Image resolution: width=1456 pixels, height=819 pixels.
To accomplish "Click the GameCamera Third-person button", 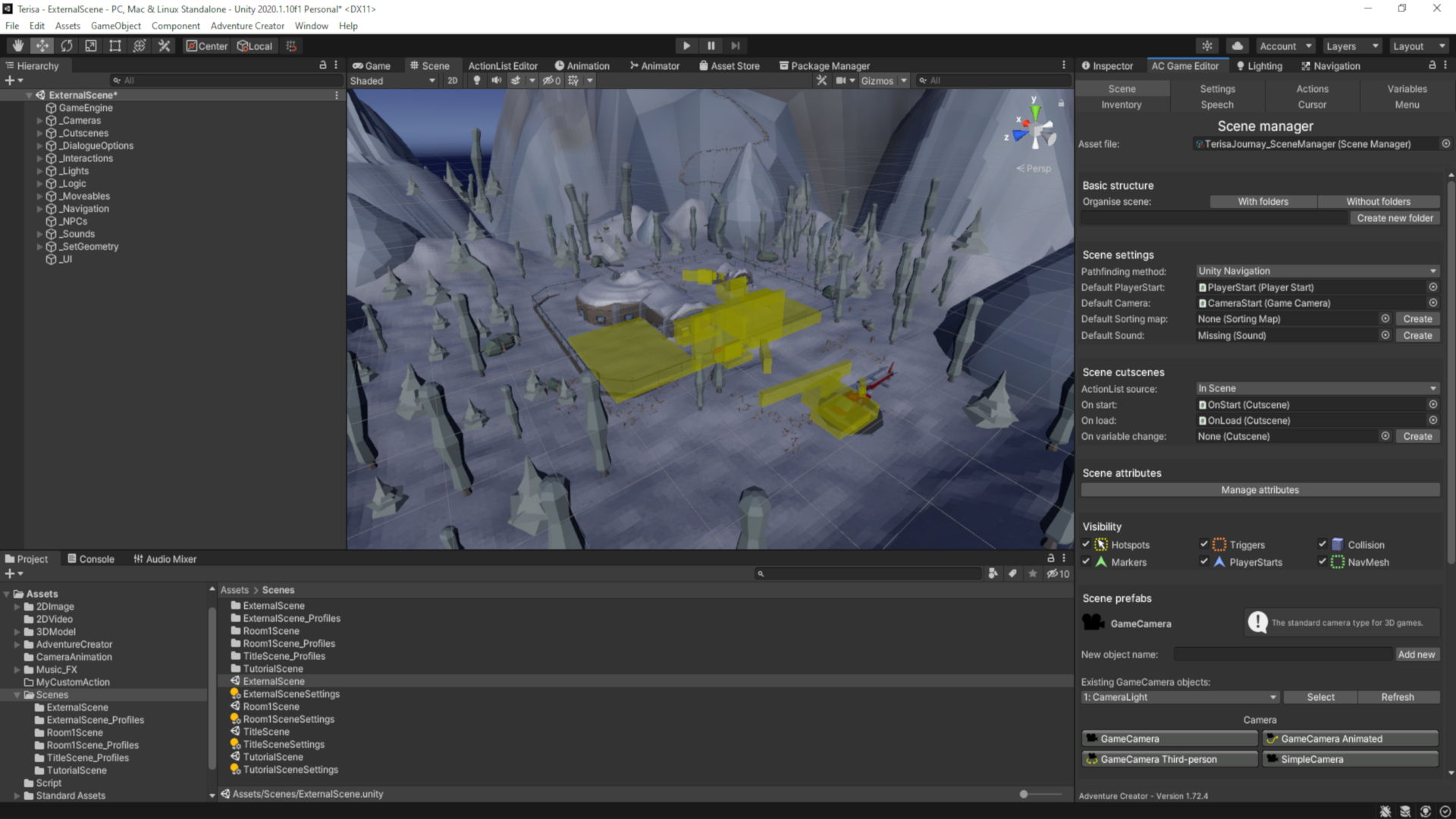I will (1169, 759).
